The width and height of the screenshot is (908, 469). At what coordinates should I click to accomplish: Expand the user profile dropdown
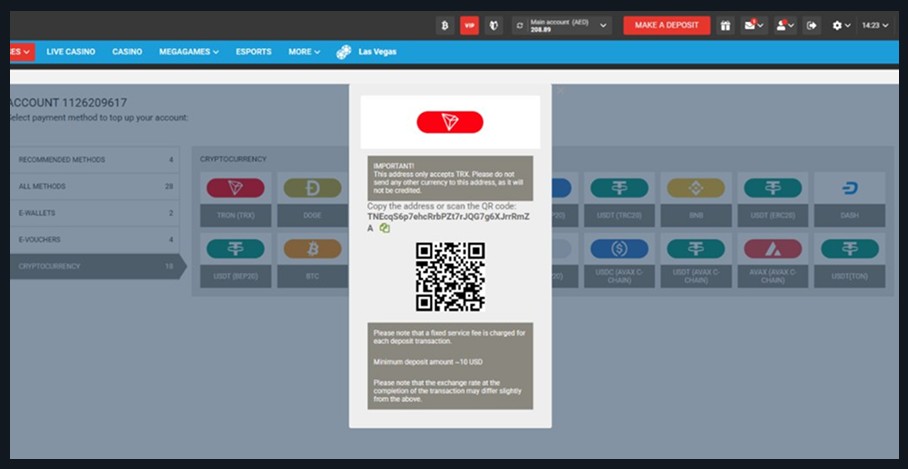(x=785, y=26)
